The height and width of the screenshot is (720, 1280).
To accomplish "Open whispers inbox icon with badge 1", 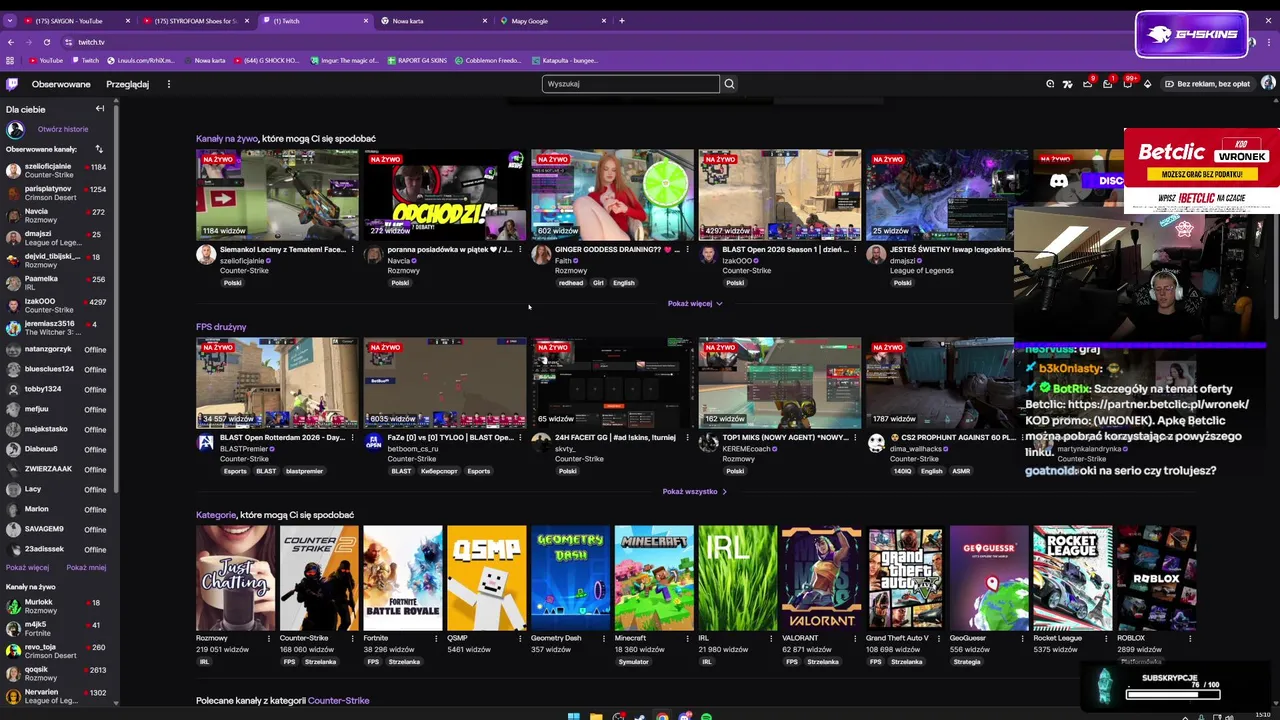I will tap(1107, 84).
